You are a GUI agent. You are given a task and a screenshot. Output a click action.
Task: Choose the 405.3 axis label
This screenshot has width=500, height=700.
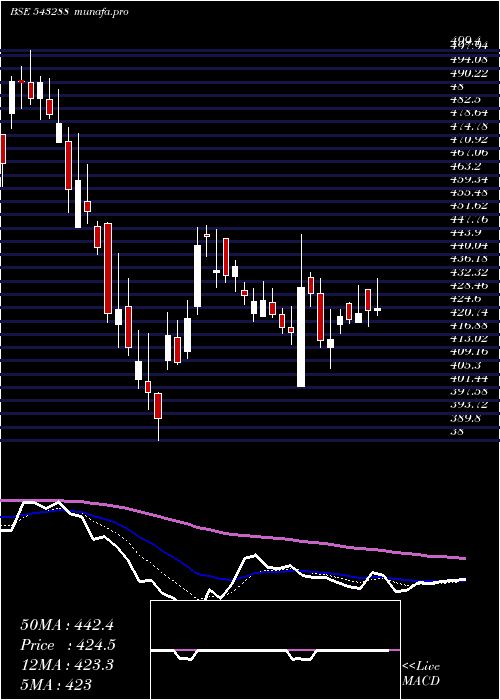[465, 365]
